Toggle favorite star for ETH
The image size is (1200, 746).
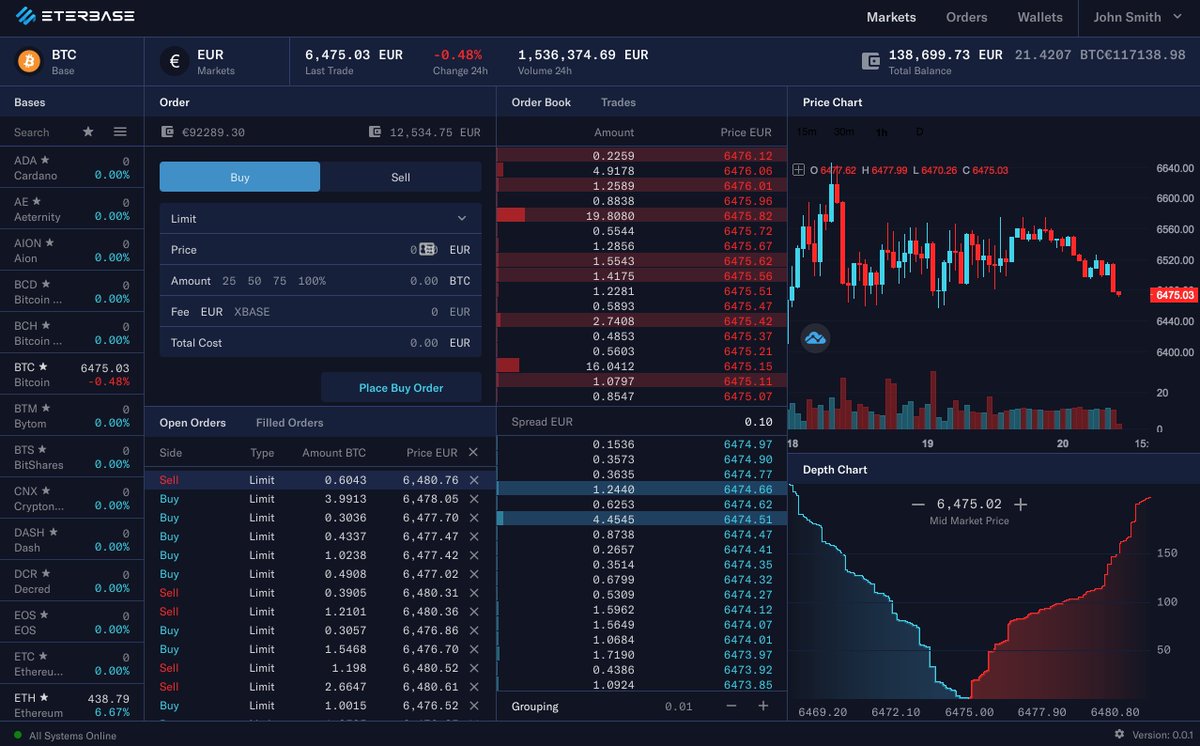tap(44, 697)
